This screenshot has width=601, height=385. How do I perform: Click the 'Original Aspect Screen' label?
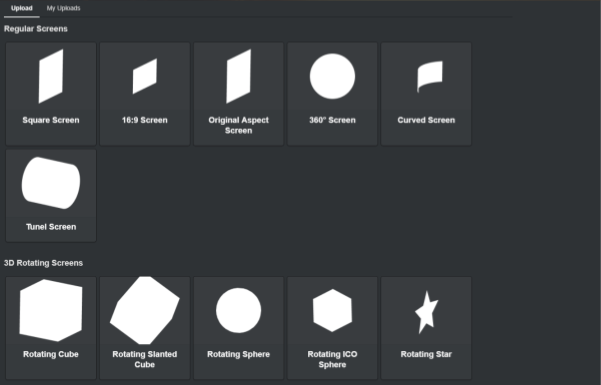(x=238, y=125)
